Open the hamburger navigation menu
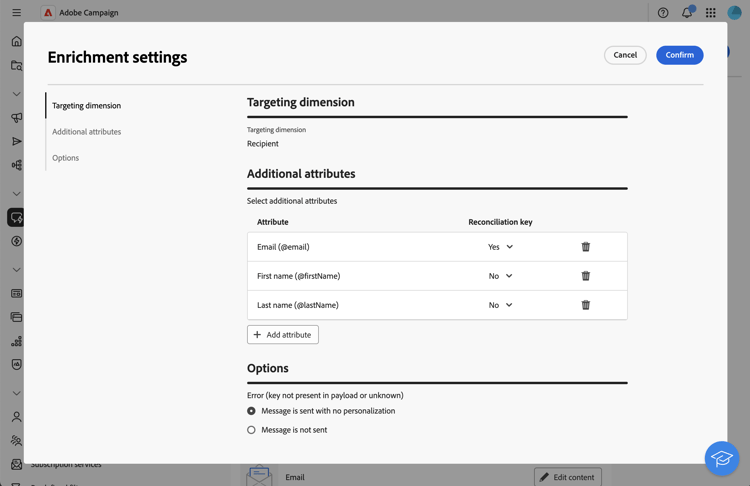Viewport: 750px width, 486px height. pyautogui.click(x=16, y=13)
